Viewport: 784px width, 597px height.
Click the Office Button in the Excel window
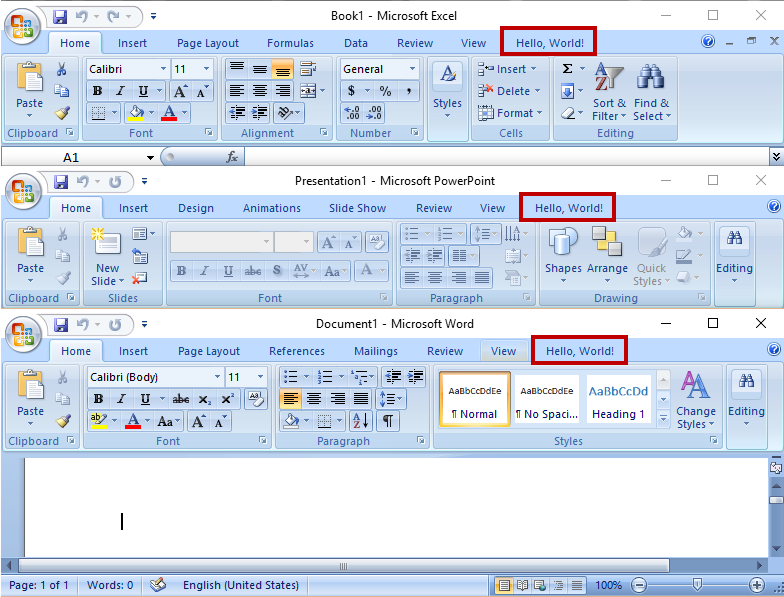(22, 26)
